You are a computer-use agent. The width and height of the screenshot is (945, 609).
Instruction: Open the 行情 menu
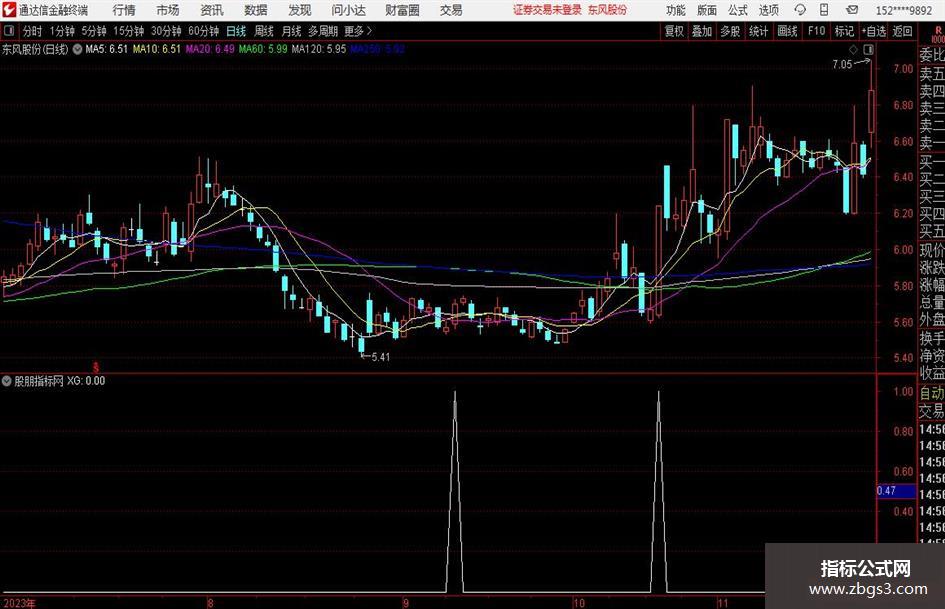point(124,10)
